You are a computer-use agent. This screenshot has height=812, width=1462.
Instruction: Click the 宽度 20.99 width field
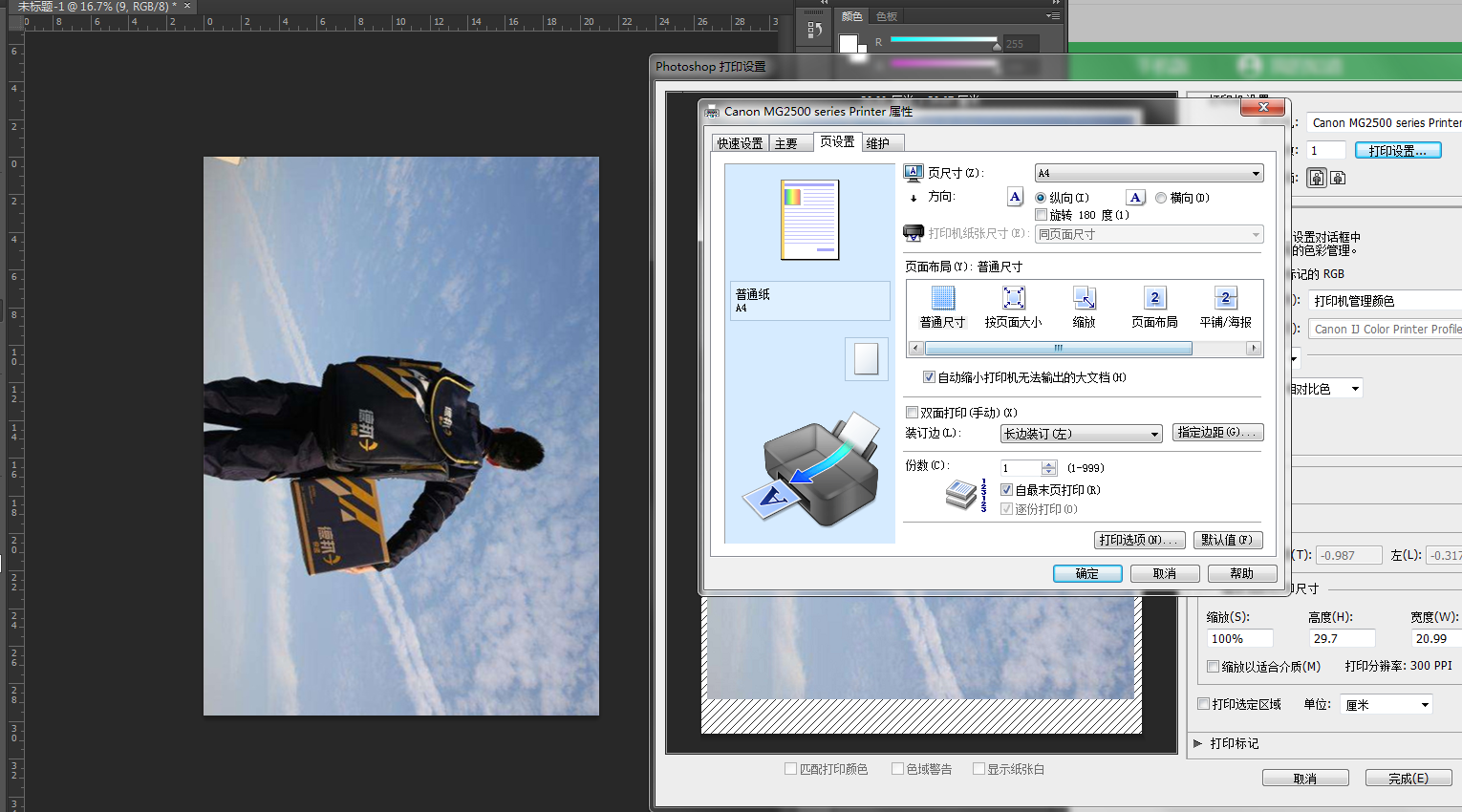[1436, 638]
